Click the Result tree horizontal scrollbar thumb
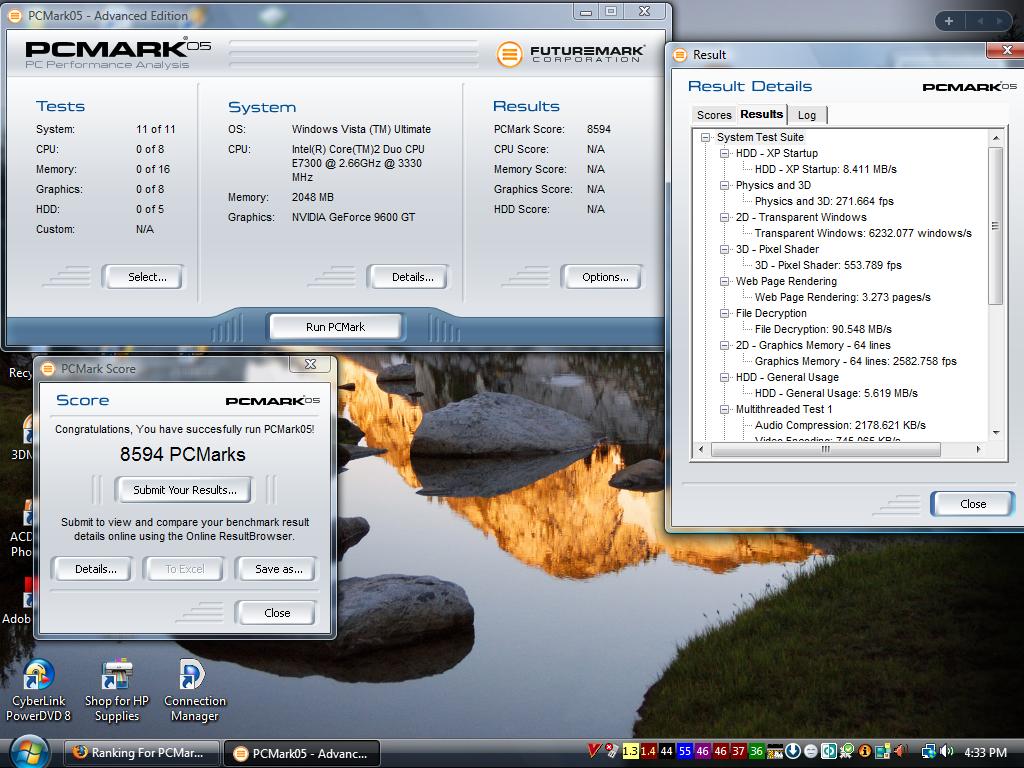The height and width of the screenshot is (768, 1024). point(825,449)
